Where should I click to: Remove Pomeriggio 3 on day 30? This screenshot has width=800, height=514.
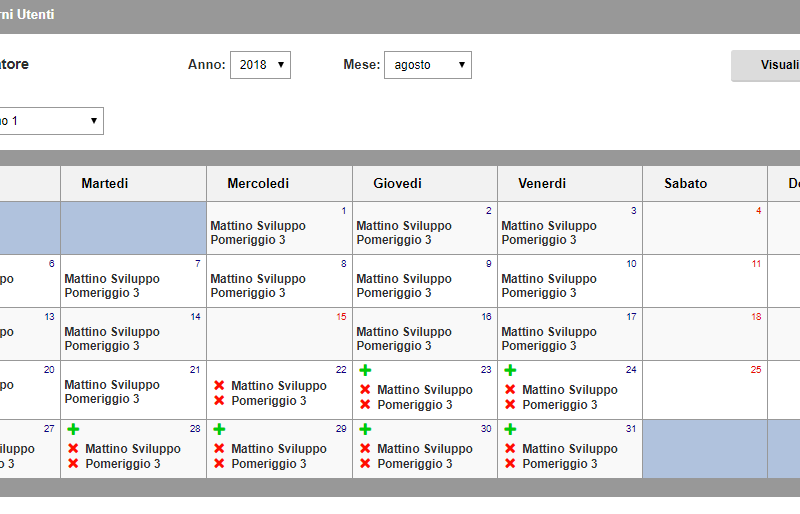pos(365,463)
